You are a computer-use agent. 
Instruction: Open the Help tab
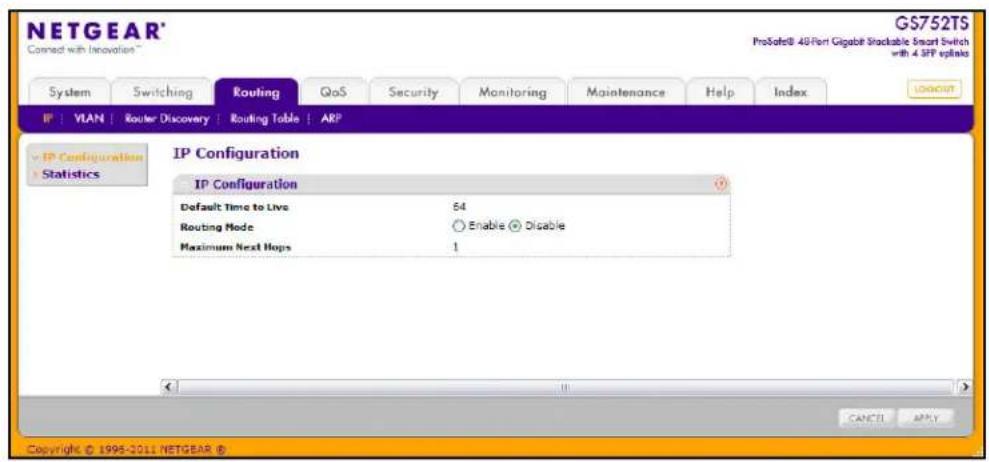point(720,92)
